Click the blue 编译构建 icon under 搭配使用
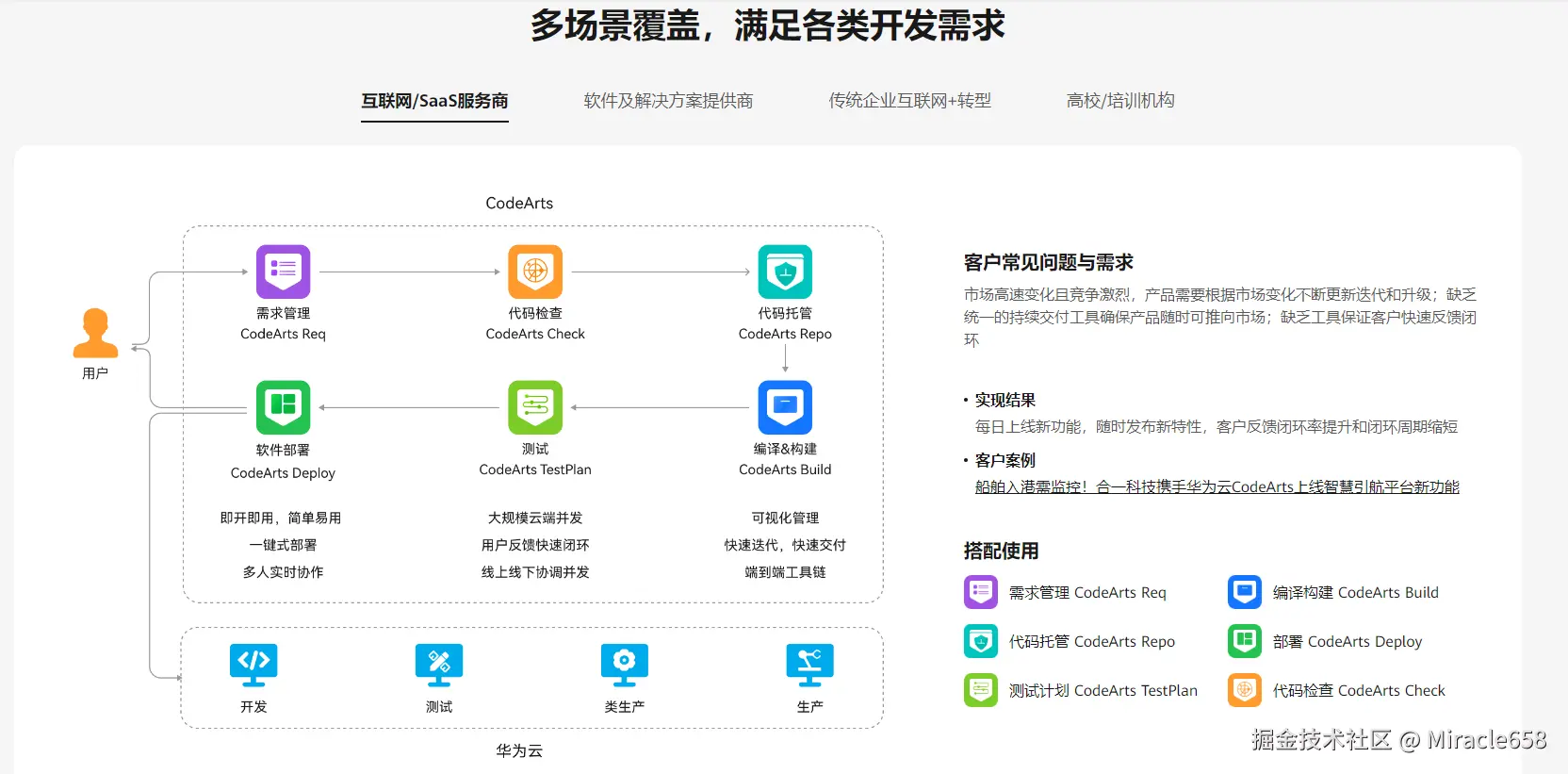Image resolution: width=1568 pixels, height=774 pixels. pos(1245,592)
